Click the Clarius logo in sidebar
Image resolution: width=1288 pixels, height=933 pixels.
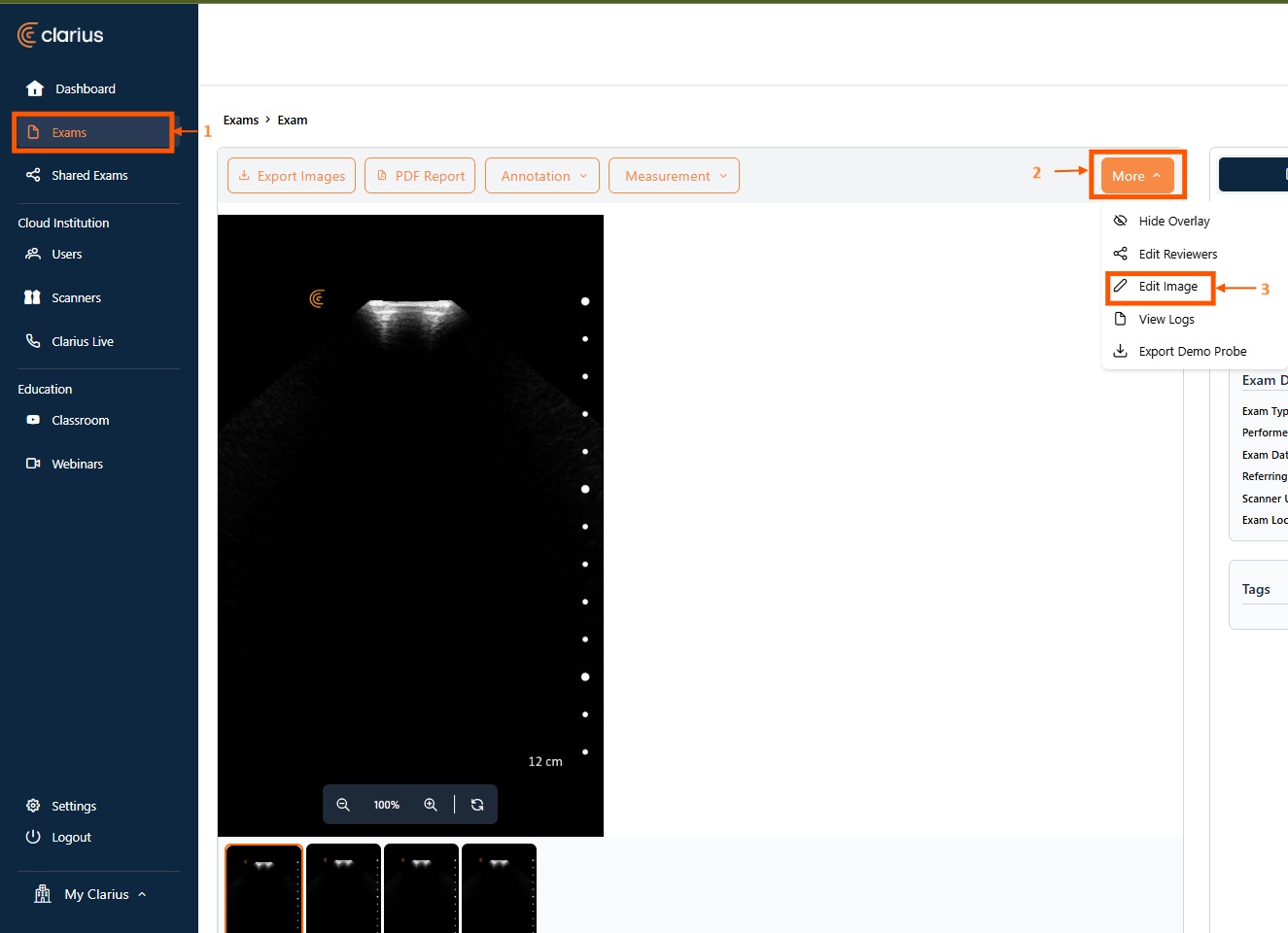click(x=60, y=35)
